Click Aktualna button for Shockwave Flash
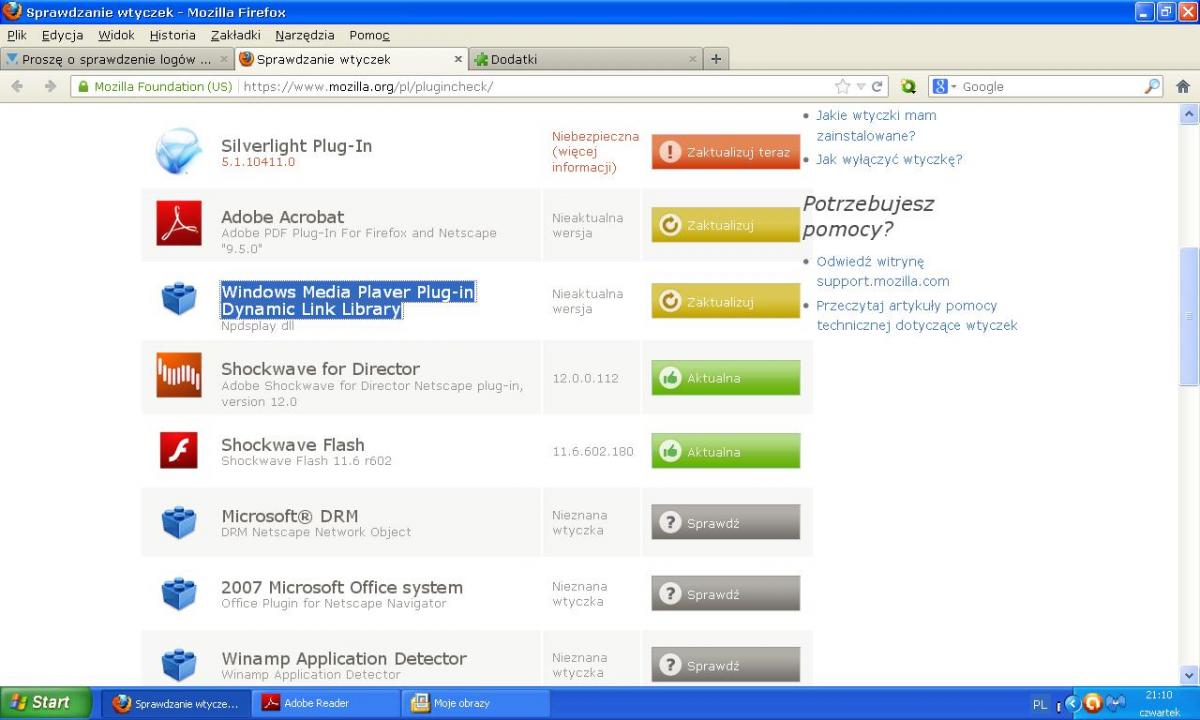1200x720 pixels. 726,451
